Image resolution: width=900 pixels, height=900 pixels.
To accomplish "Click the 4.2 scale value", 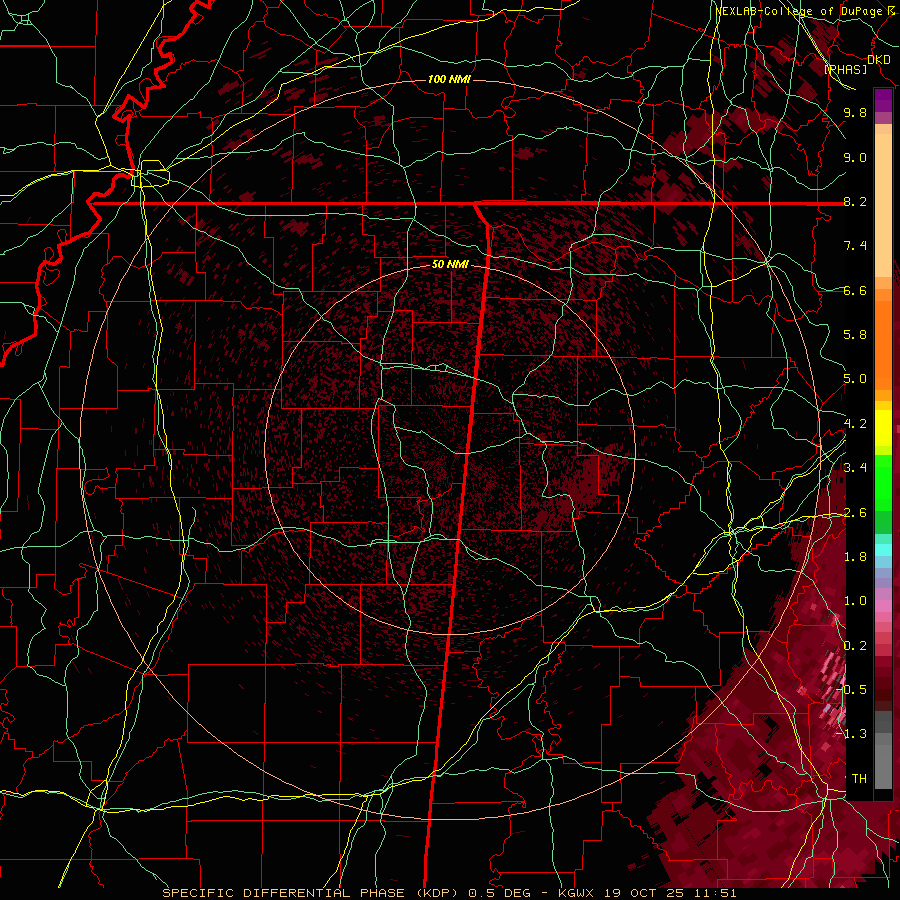I will pyautogui.click(x=855, y=424).
